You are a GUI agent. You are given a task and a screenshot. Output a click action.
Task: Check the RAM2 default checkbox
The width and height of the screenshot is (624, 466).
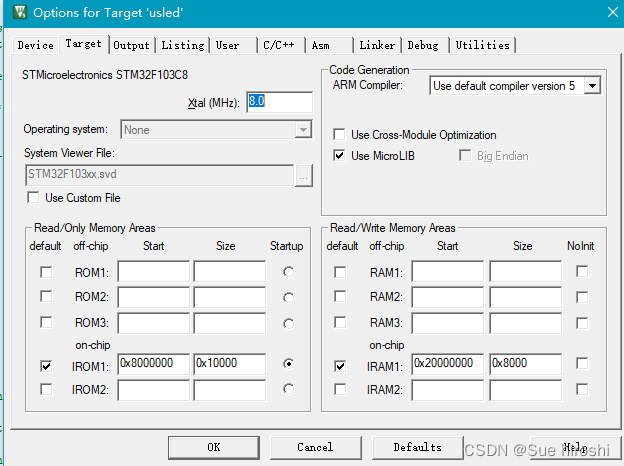click(340, 296)
